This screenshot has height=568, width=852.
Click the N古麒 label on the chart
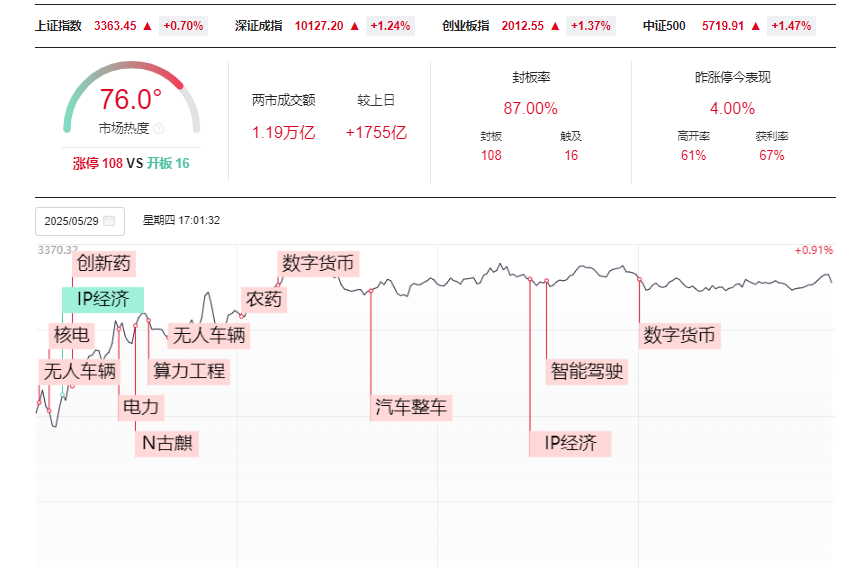[x=167, y=443]
